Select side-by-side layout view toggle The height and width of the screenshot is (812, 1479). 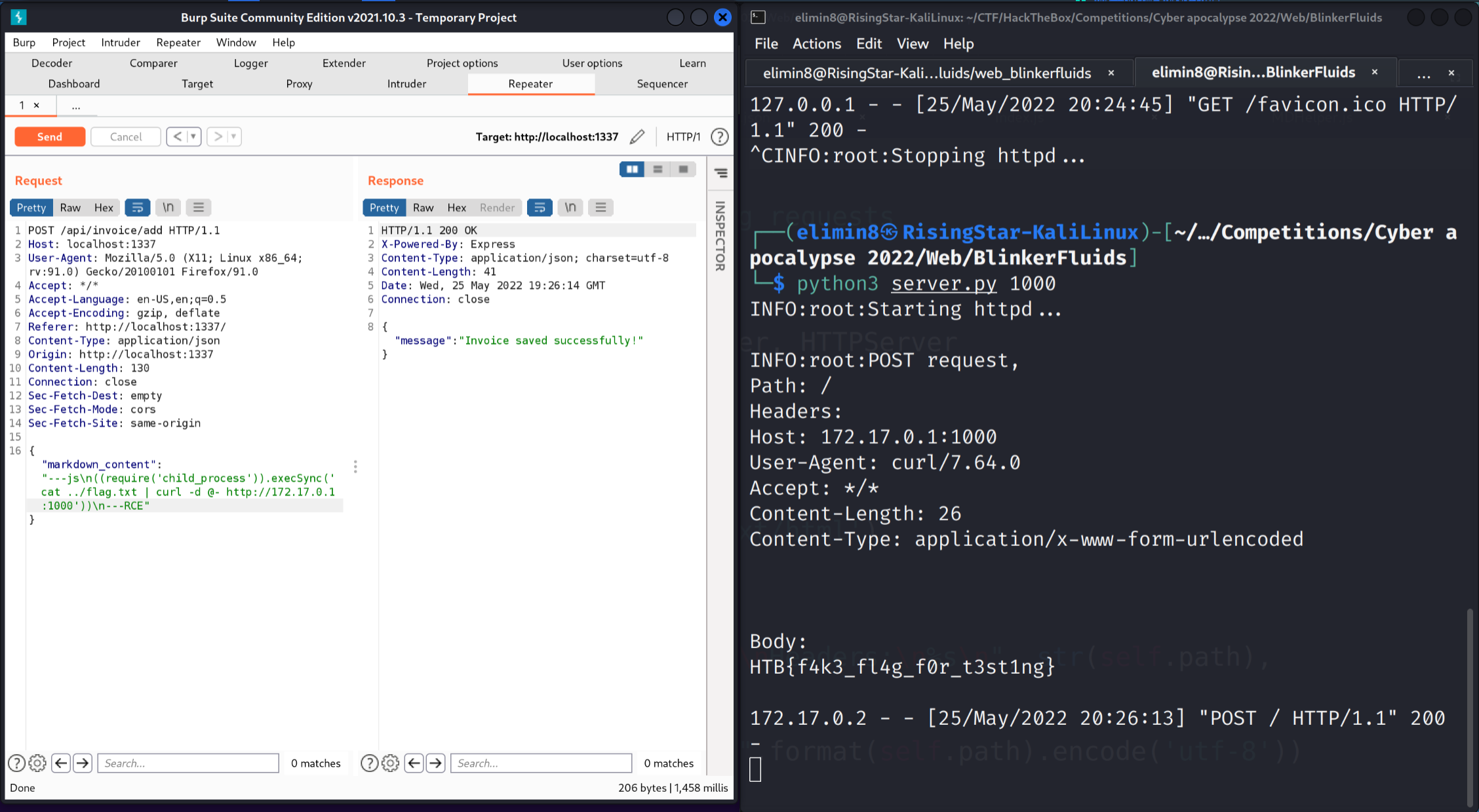click(632, 170)
